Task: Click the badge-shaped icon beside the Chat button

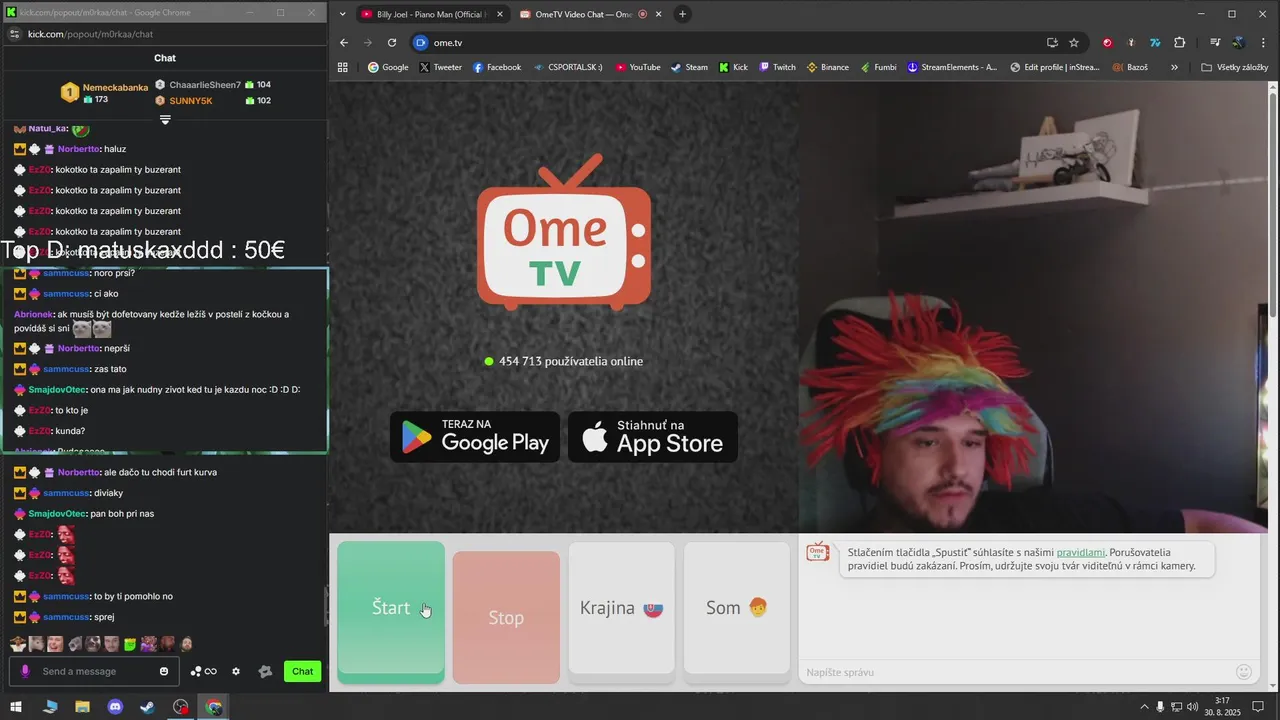Action: [x=265, y=671]
